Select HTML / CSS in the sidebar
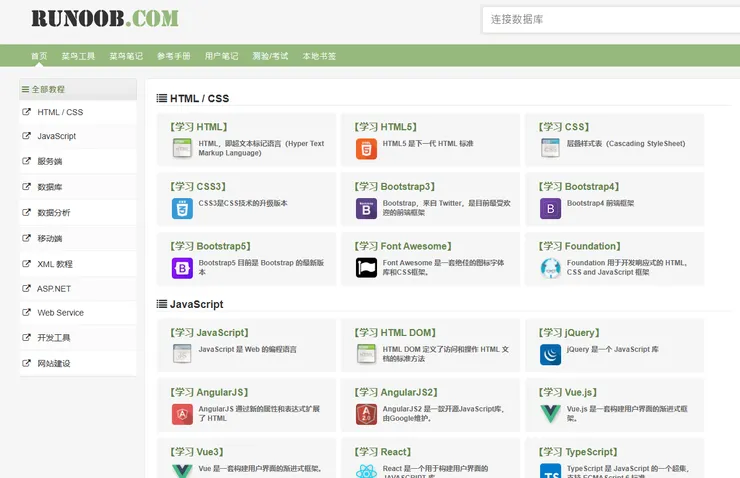740x478 pixels. point(78,112)
